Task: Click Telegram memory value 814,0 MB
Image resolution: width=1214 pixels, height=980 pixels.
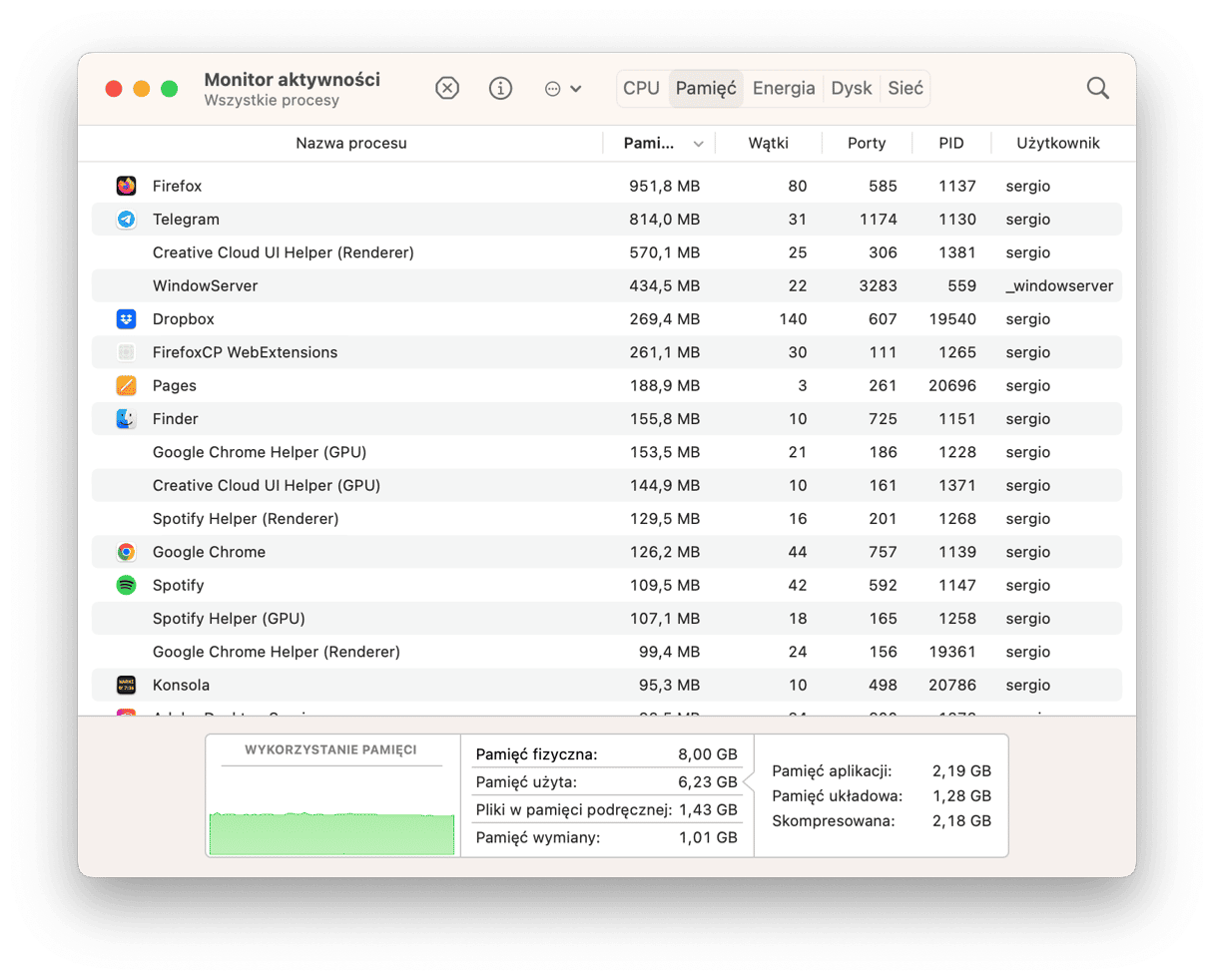Action: tap(664, 219)
